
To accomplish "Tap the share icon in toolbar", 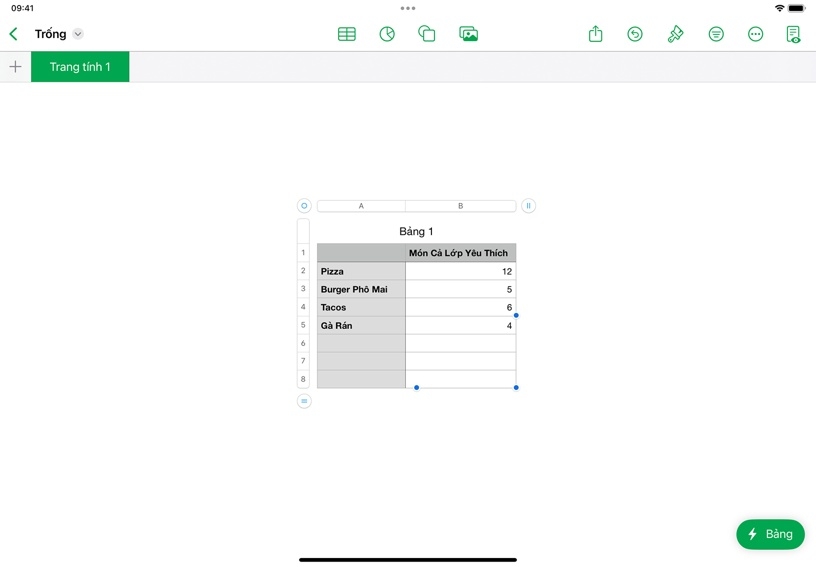I will (595, 34).
